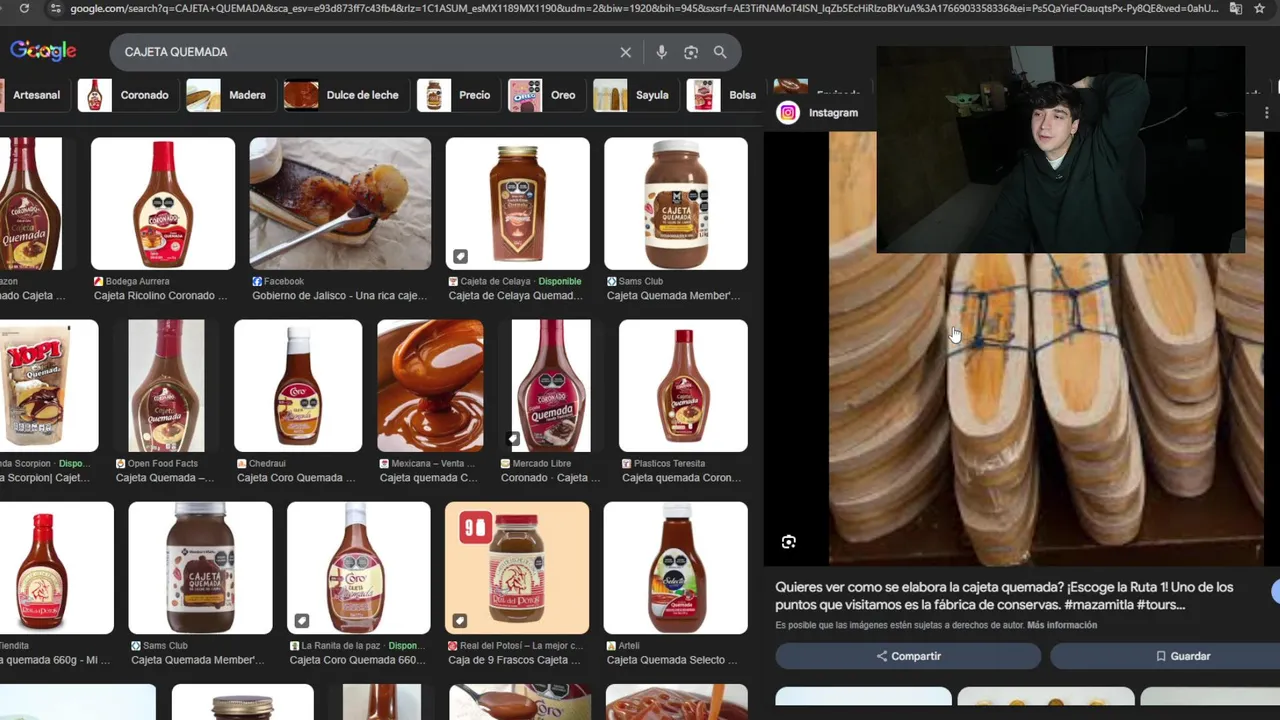Screen dimensions: 1280x720
Task: Click the Google logo
Action: pyautogui.click(x=43, y=51)
